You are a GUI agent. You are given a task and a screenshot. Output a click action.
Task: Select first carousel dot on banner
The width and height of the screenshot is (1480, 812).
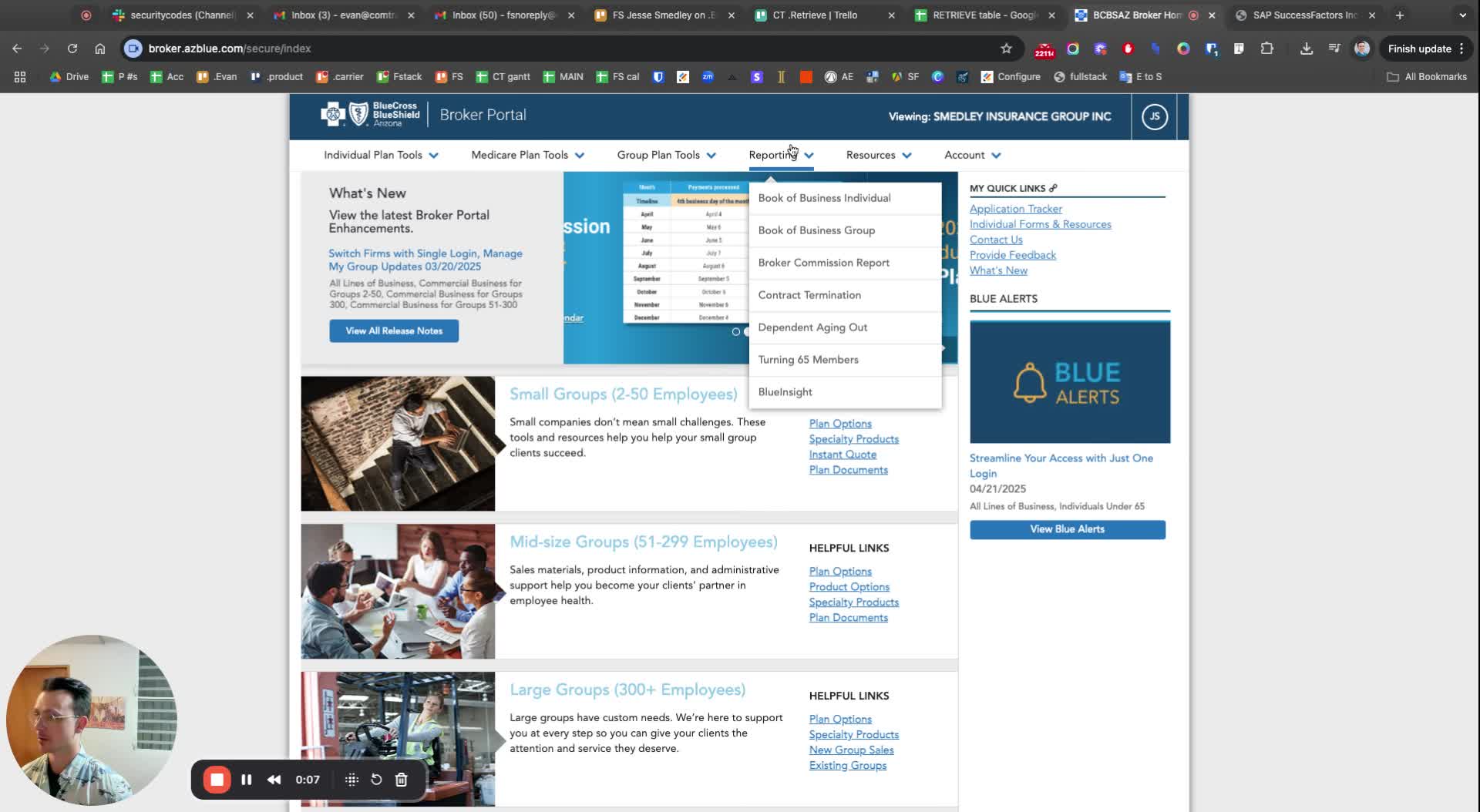pyautogui.click(x=735, y=332)
